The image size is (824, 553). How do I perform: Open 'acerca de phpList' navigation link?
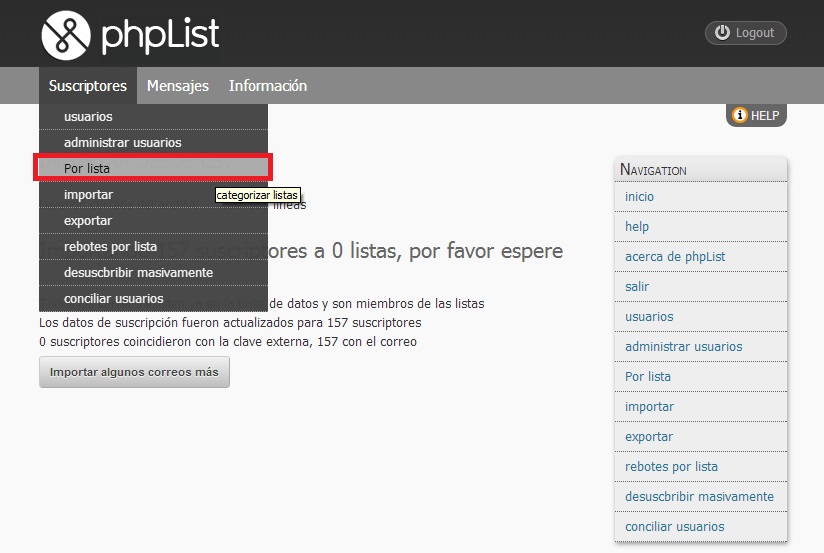tap(674, 257)
